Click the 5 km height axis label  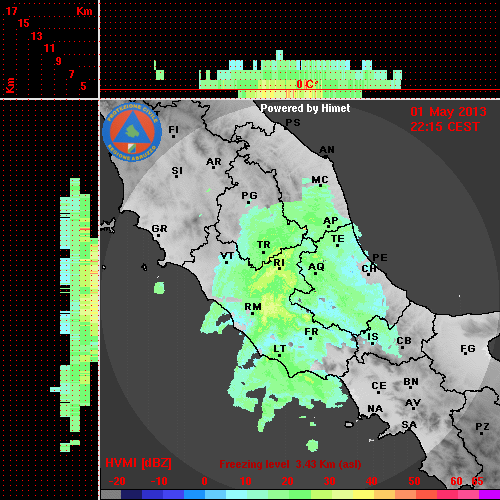pos(83,86)
